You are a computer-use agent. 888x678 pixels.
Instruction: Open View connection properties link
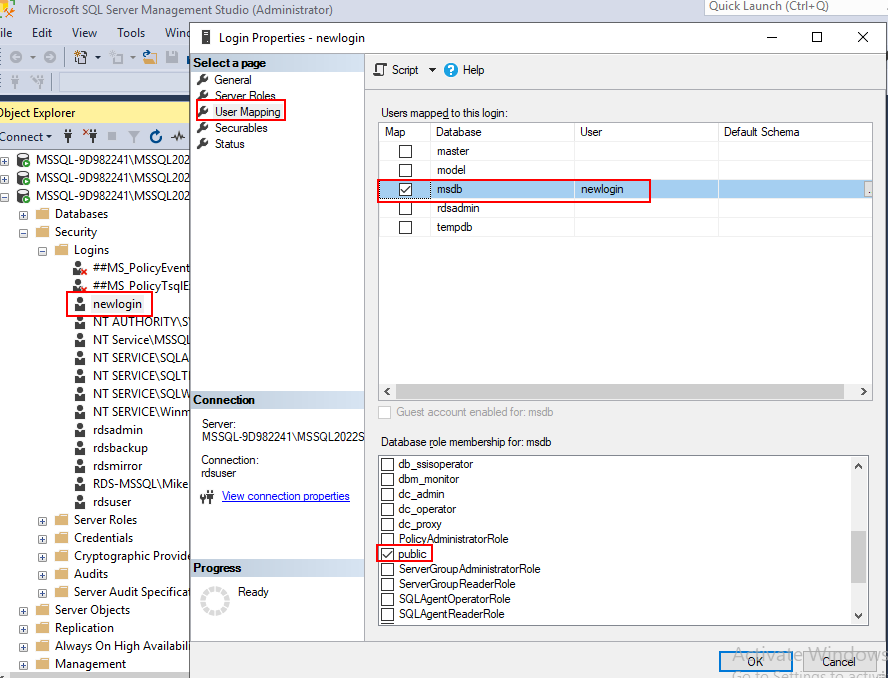[x=285, y=496]
